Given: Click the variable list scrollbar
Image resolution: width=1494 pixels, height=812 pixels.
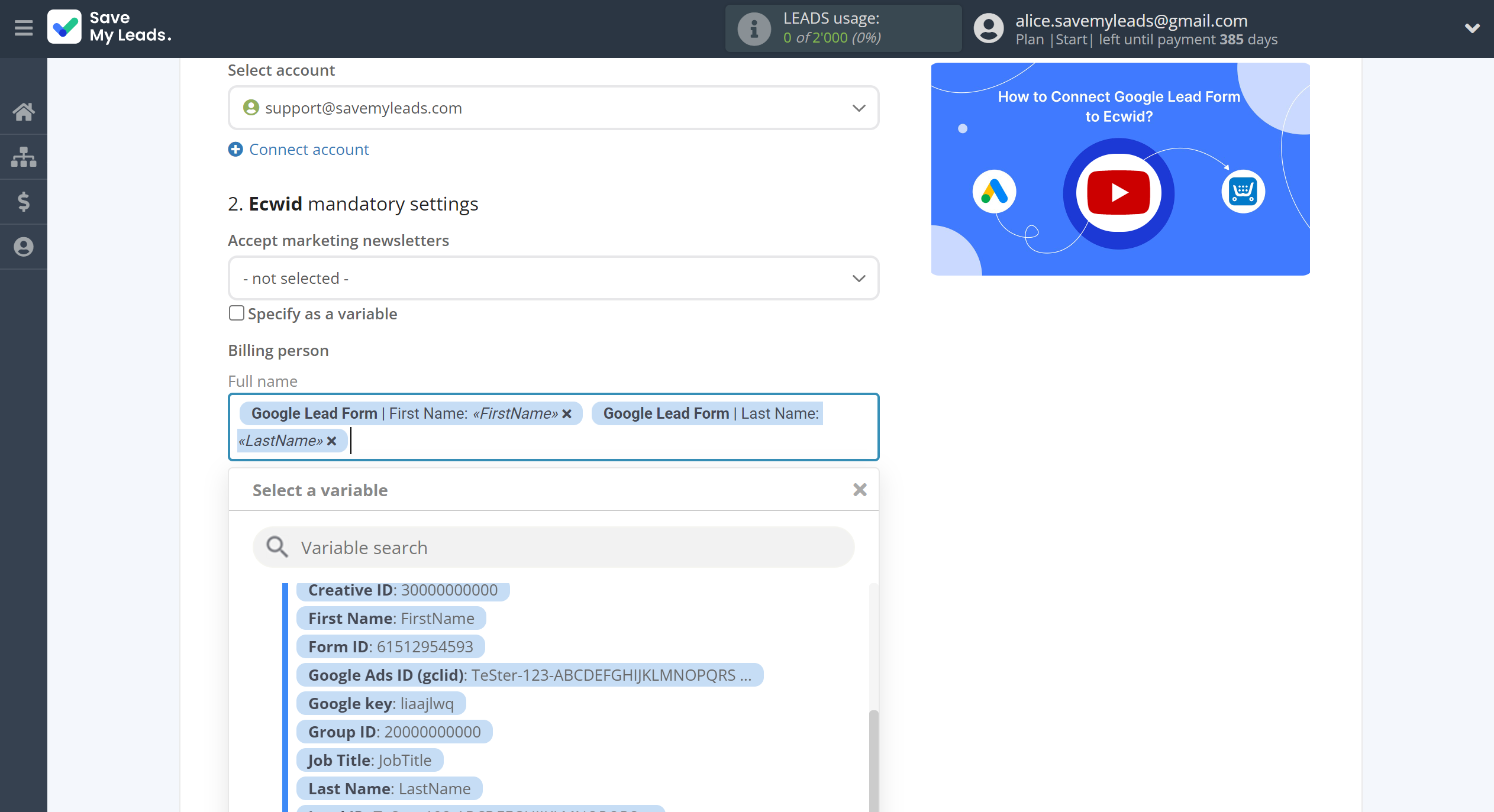Looking at the screenshot, I should tap(873, 761).
